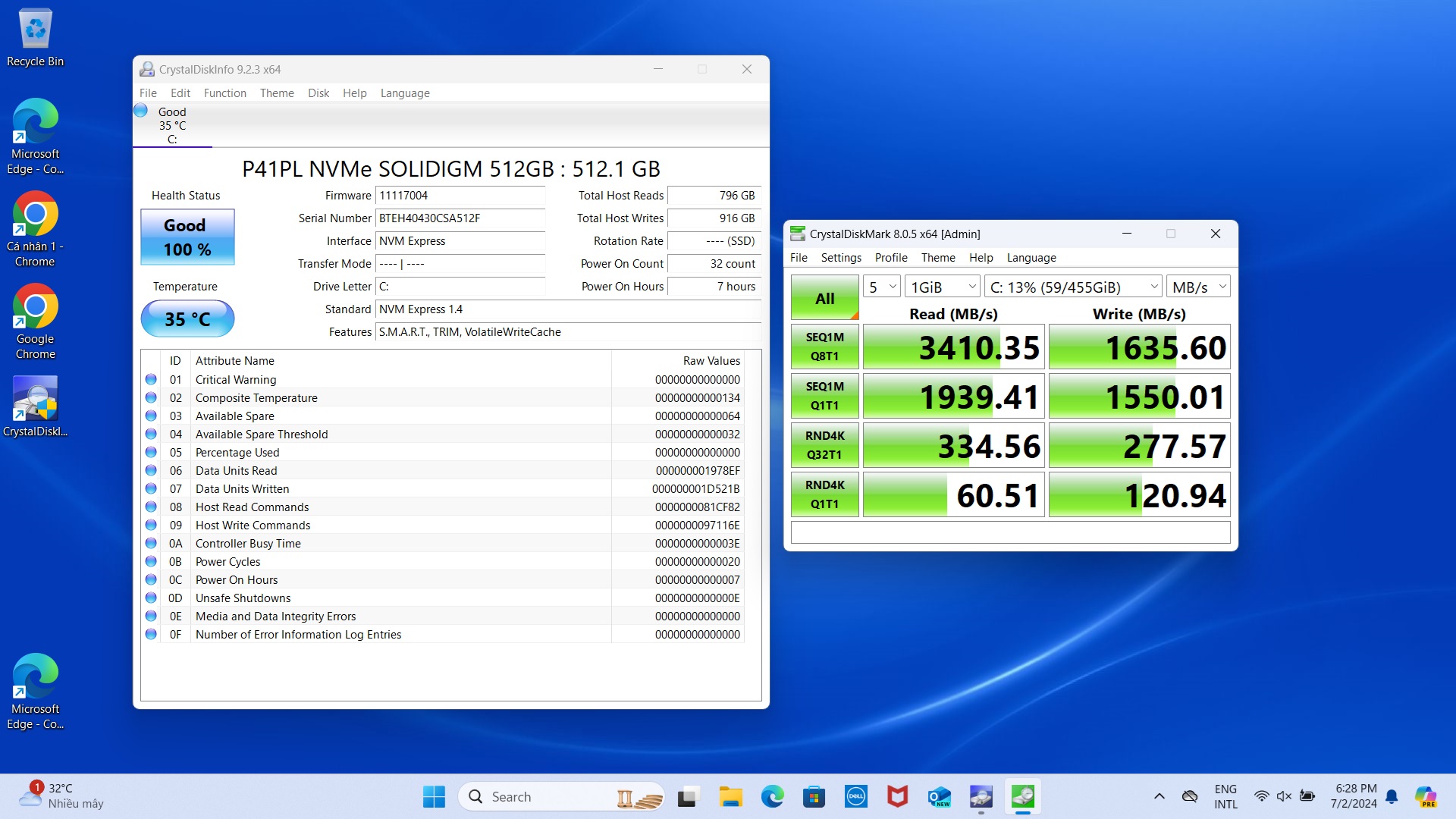1456x819 pixels.
Task: Open File menu in CrystalDiskInfo
Action: [x=148, y=93]
